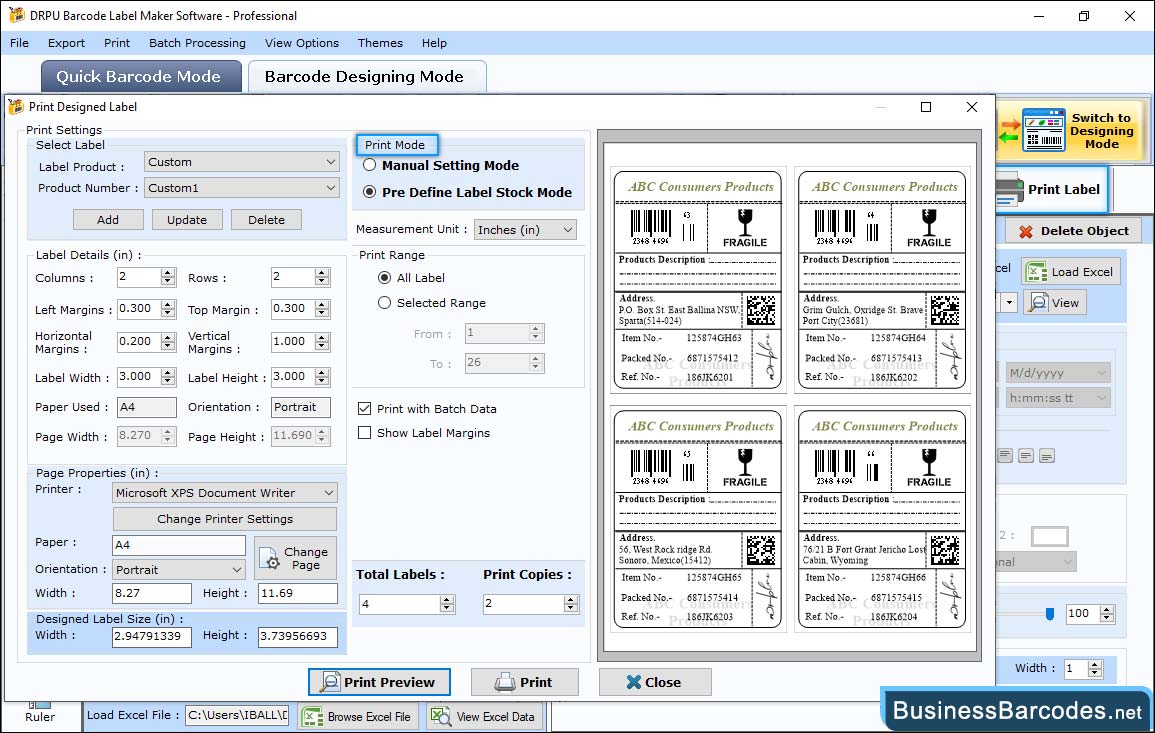Close the Print Designed Label dialog

click(x=972, y=107)
